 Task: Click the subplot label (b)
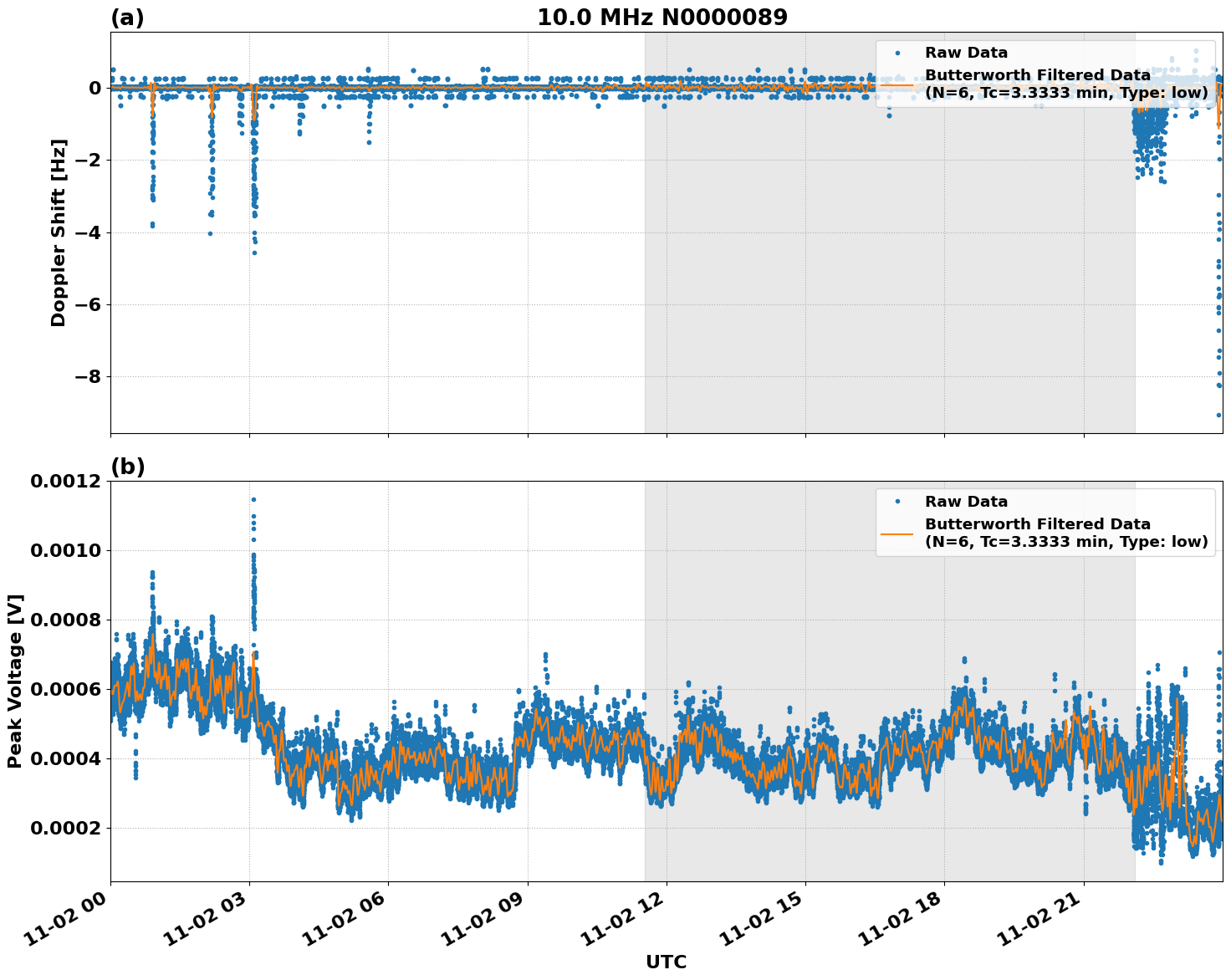127,466
